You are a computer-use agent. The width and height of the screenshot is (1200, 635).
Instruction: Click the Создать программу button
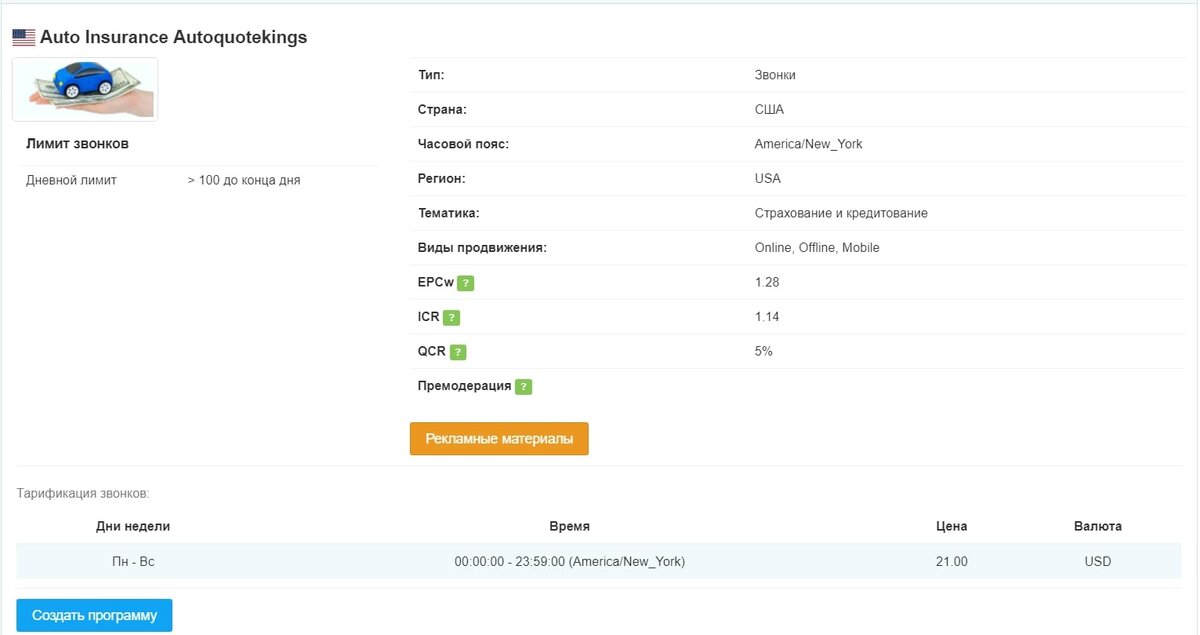point(94,616)
